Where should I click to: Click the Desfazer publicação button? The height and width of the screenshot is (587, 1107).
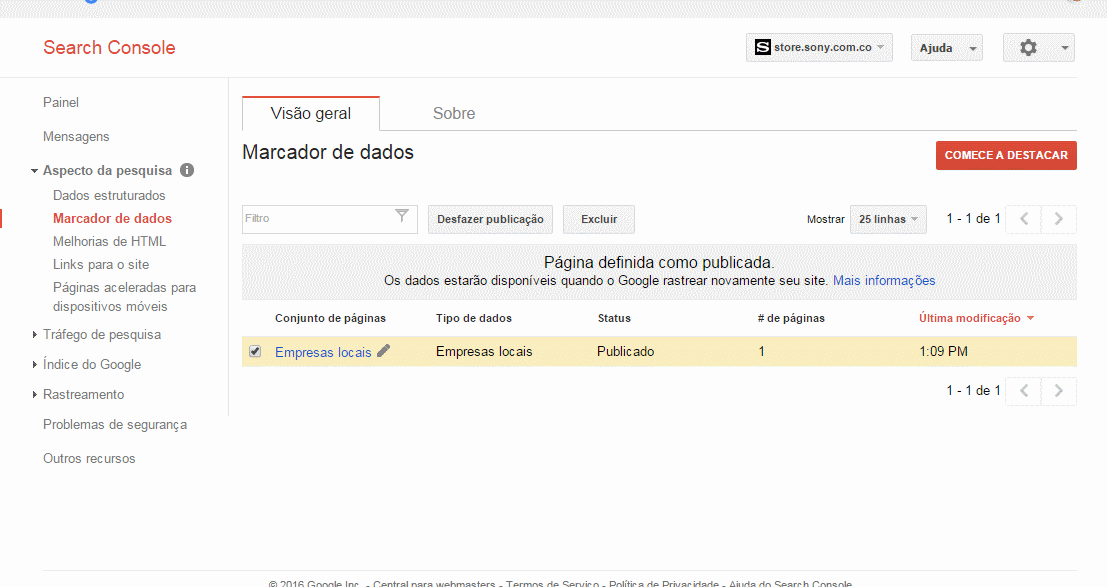(490, 218)
